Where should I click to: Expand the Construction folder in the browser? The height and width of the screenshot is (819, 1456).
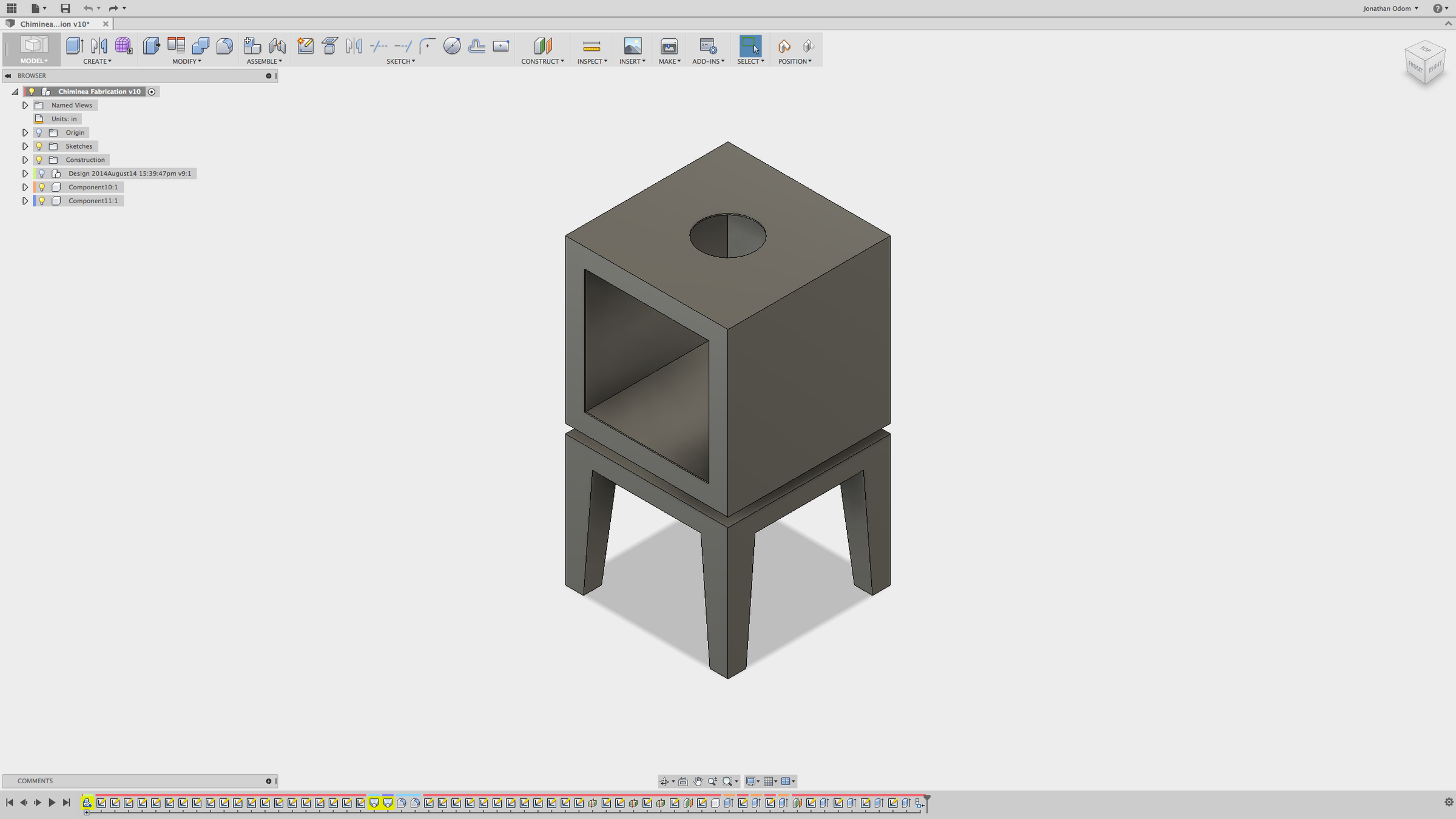25,160
